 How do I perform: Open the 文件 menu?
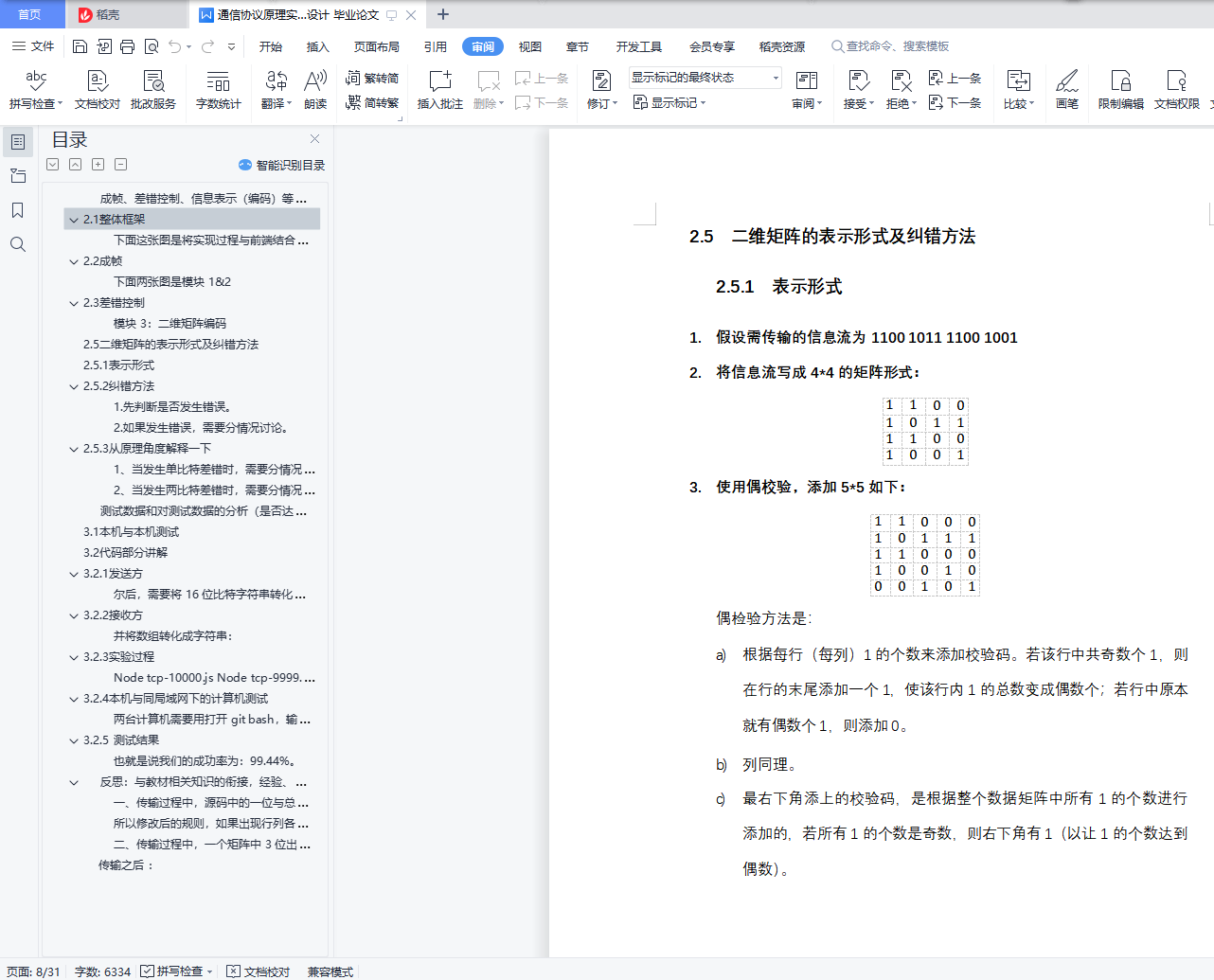pyautogui.click(x=33, y=46)
